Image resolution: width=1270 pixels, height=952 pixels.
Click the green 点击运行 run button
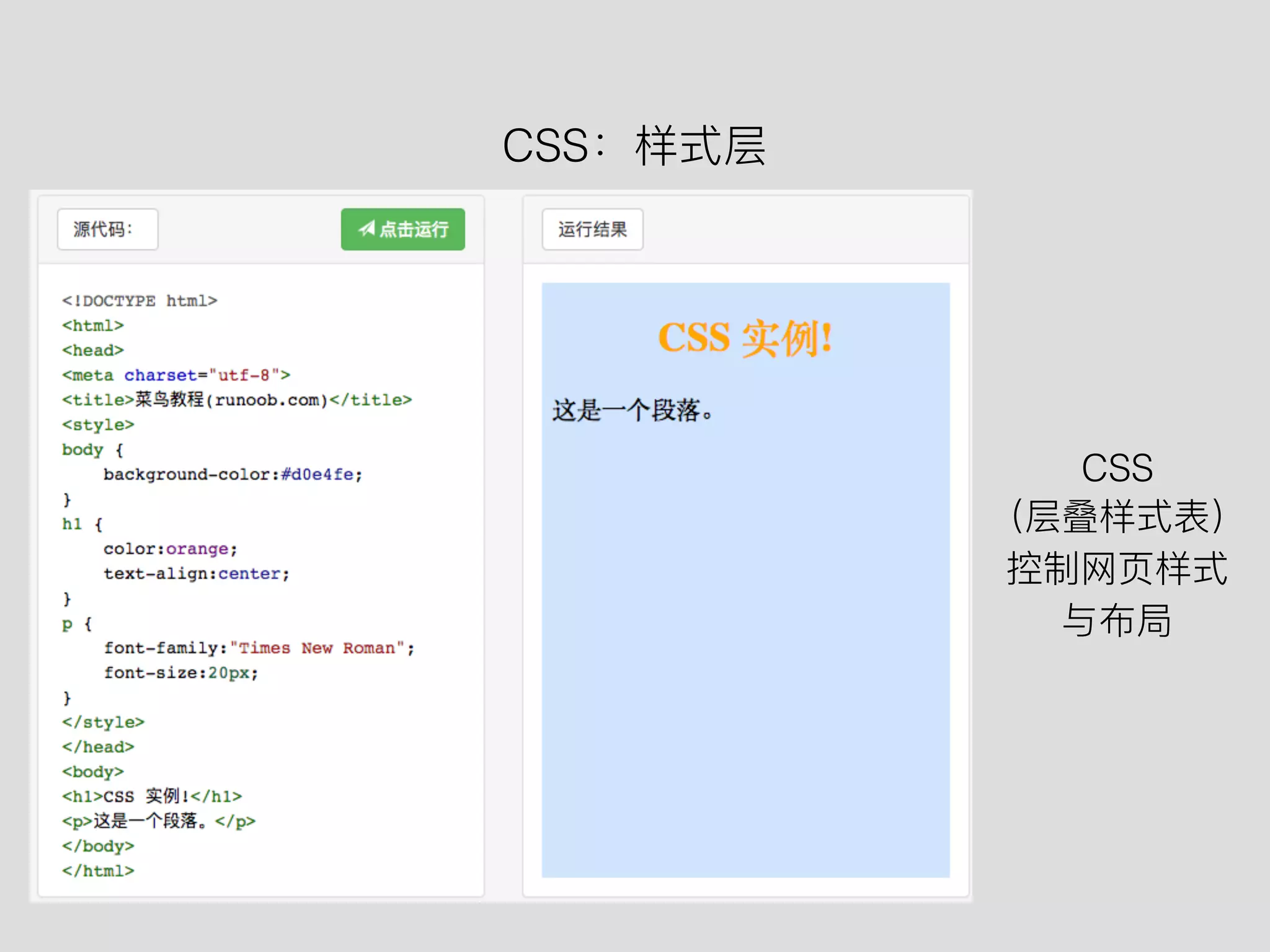[402, 229]
